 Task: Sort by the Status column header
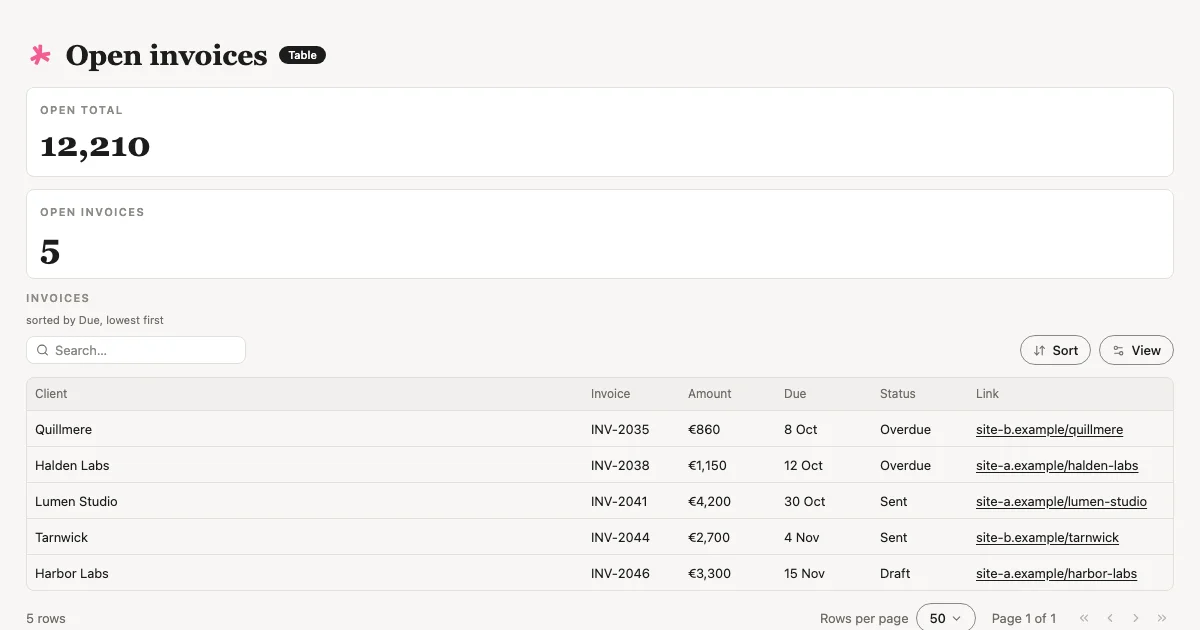coord(898,394)
